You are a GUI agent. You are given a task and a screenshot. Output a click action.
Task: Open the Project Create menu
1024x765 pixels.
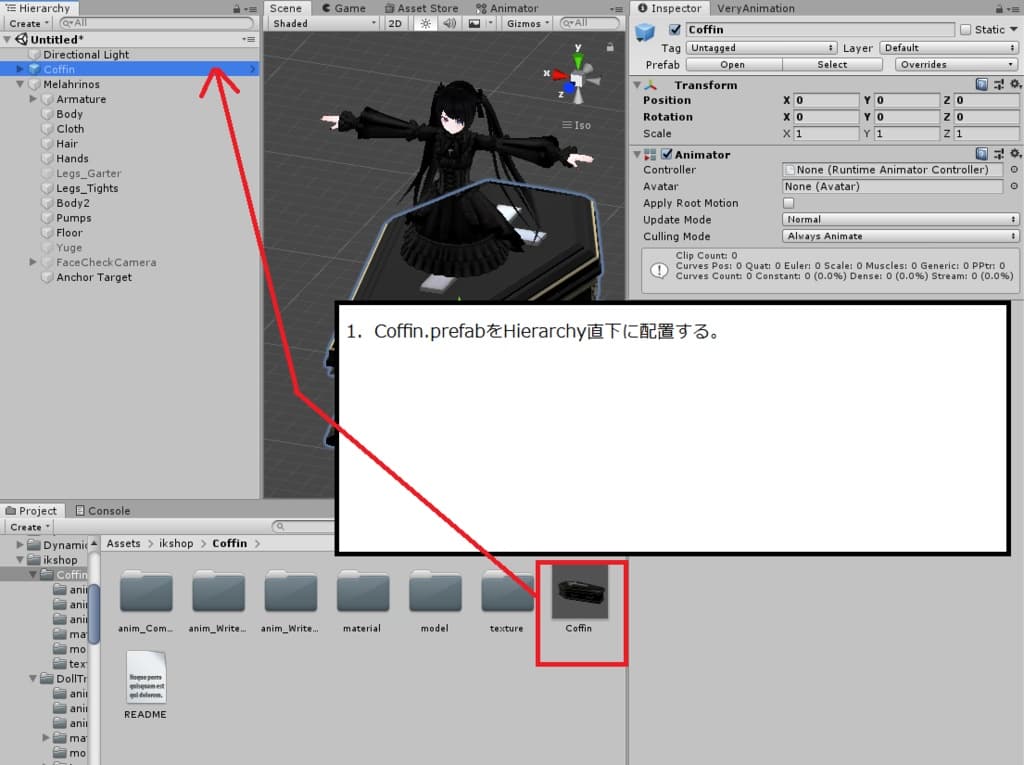(29, 527)
